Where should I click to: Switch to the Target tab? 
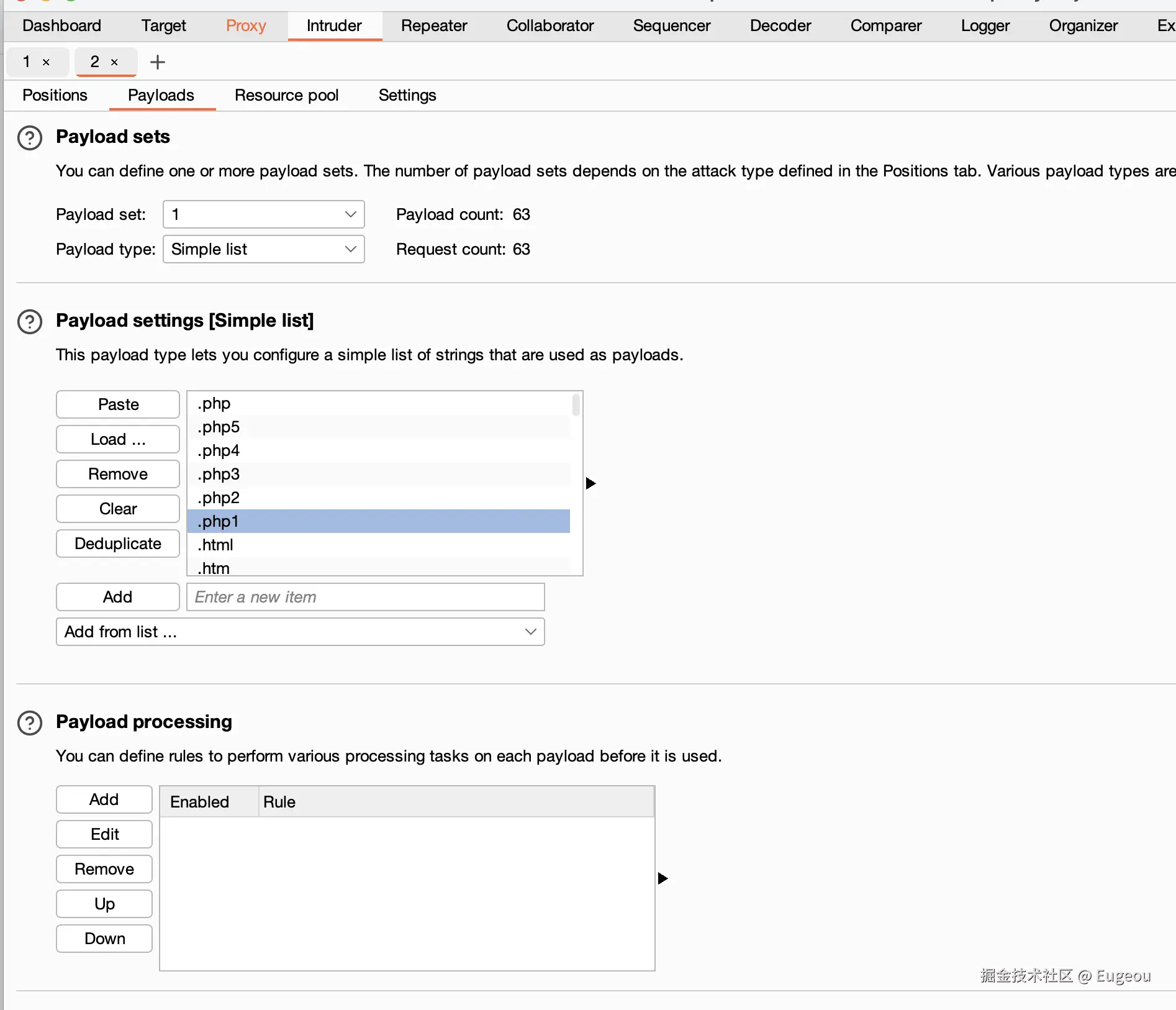click(164, 25)
